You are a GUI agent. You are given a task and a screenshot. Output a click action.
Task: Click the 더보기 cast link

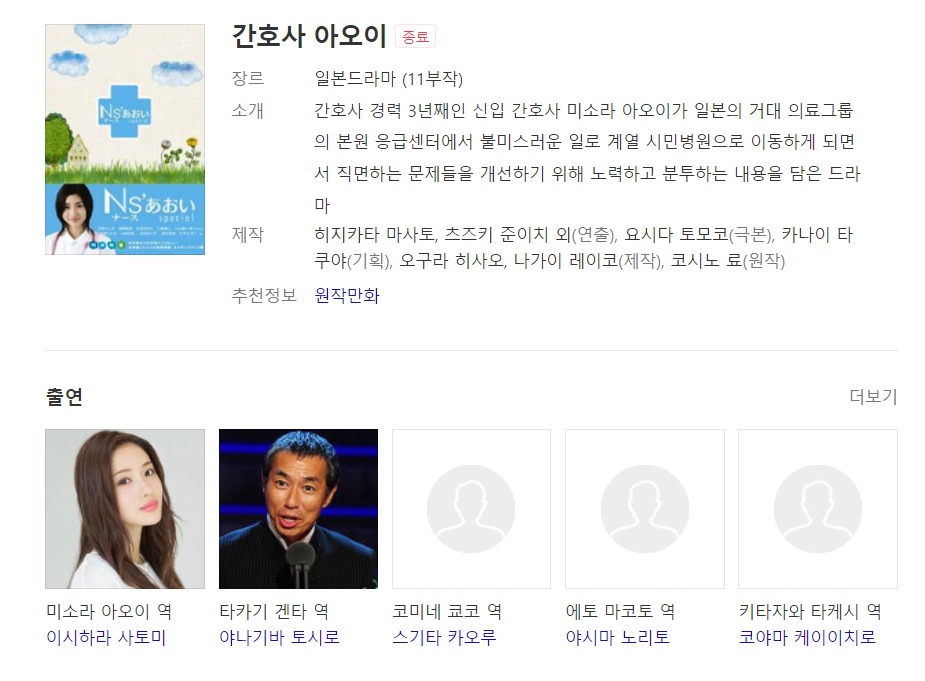(873, 396)
